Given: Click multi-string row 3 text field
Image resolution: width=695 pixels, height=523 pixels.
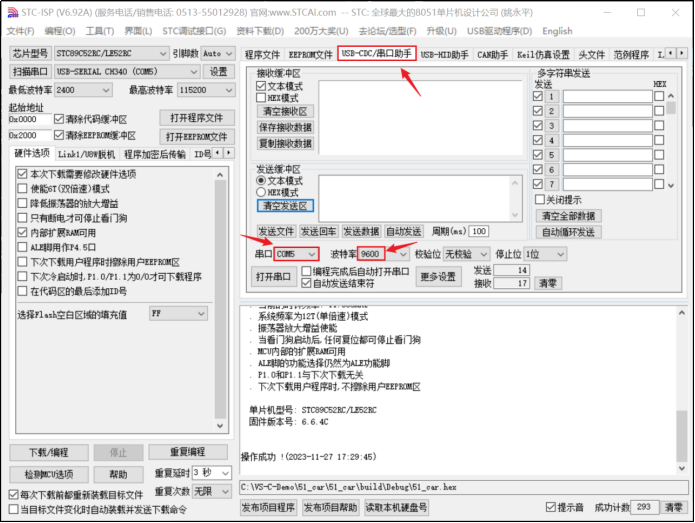Looking at the screenshot, I should pyautogui.click(x=608, y=125).
